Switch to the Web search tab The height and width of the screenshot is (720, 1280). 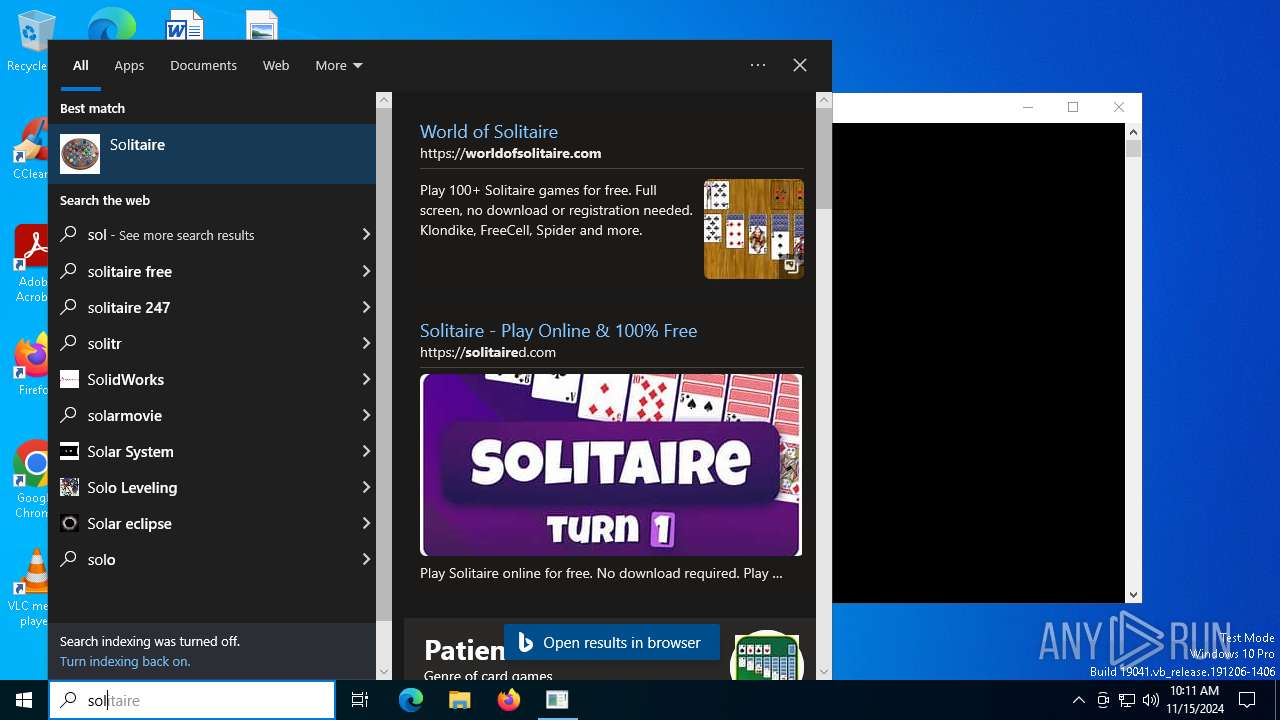(276, 65)
